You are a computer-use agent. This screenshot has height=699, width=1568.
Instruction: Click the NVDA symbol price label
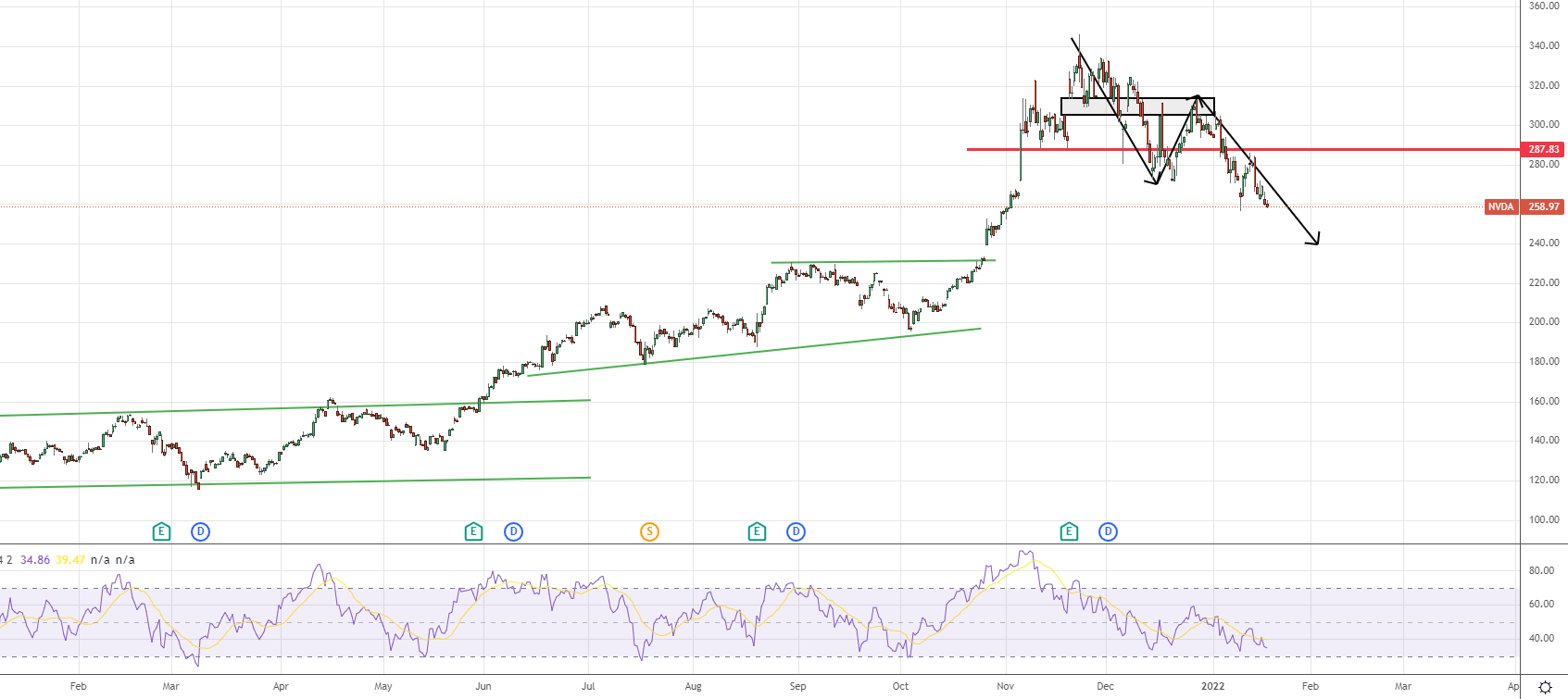pos(1500,207)
